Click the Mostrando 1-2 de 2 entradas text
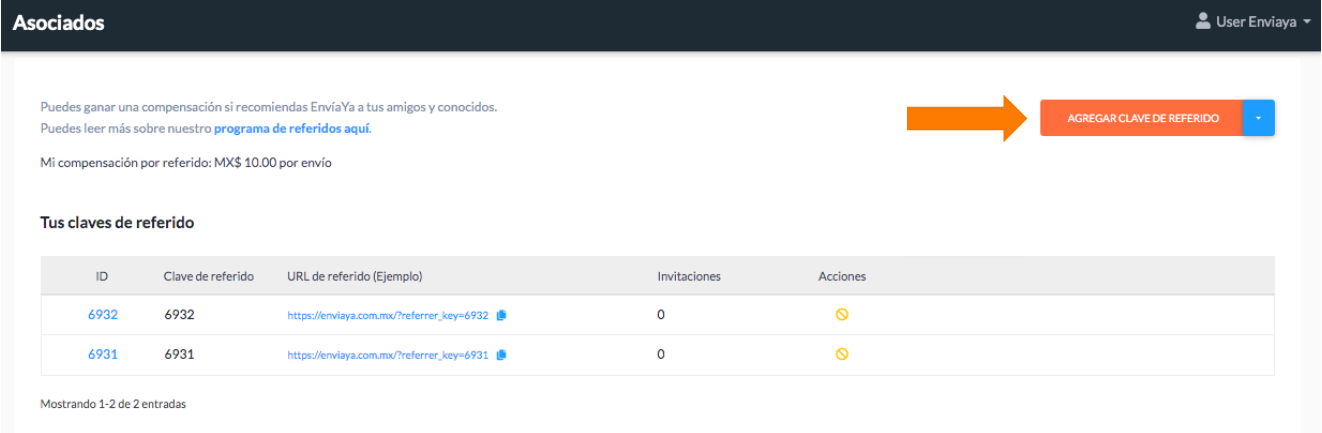This screenshot has height=433, width=1322. pos(113,404)
